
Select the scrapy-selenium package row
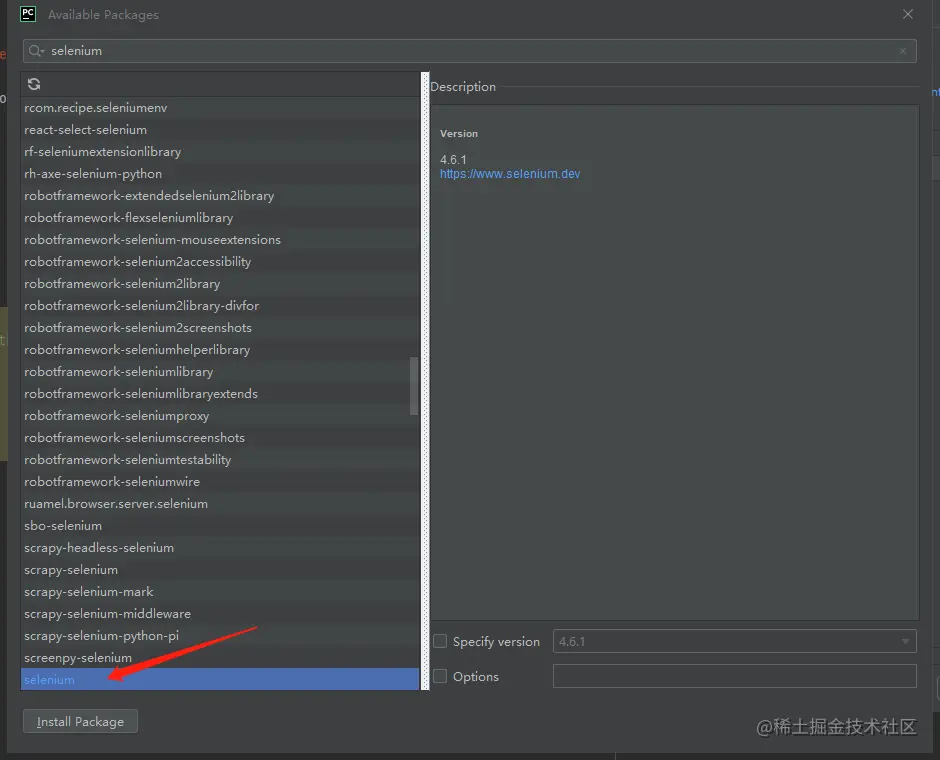tap(220, 569)
